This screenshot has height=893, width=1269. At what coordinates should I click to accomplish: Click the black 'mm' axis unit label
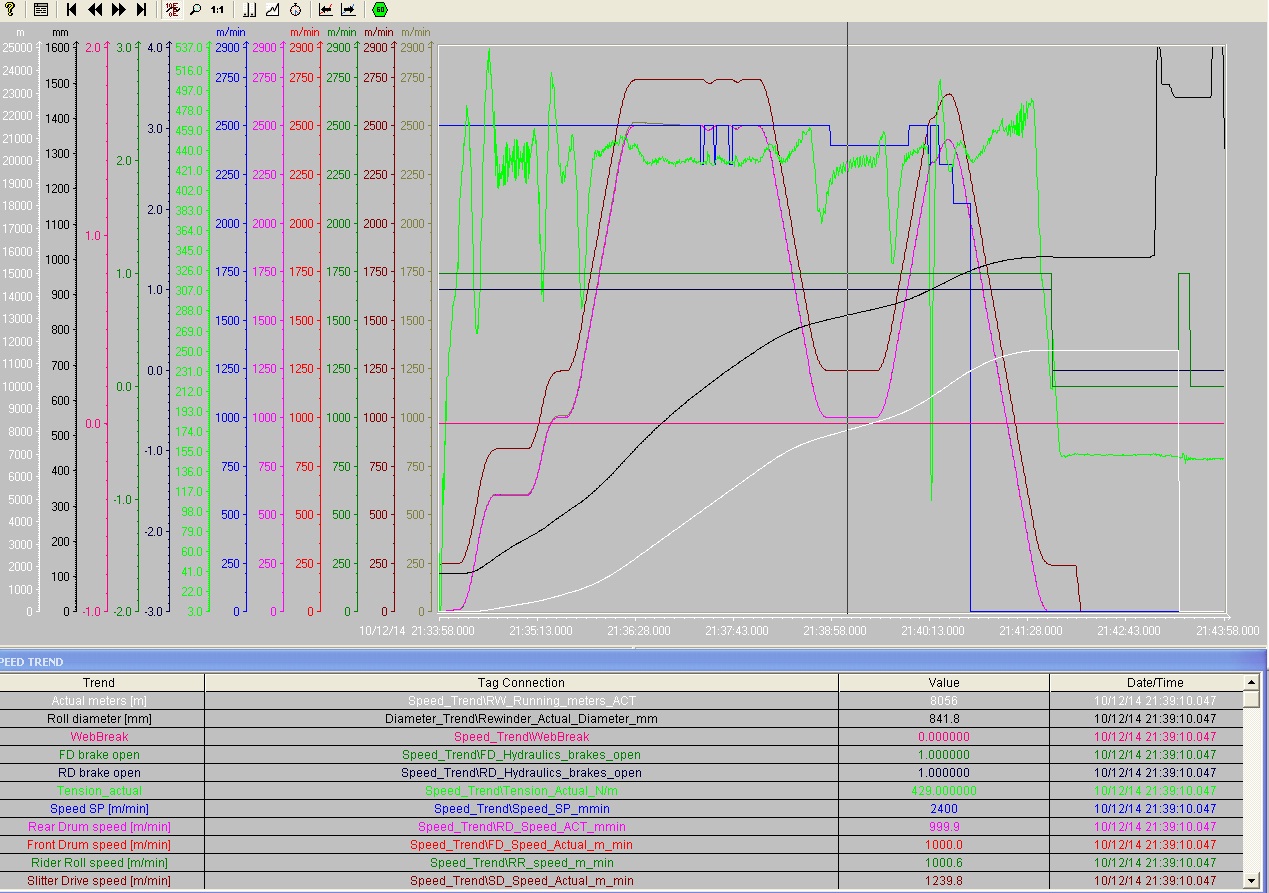60,33
